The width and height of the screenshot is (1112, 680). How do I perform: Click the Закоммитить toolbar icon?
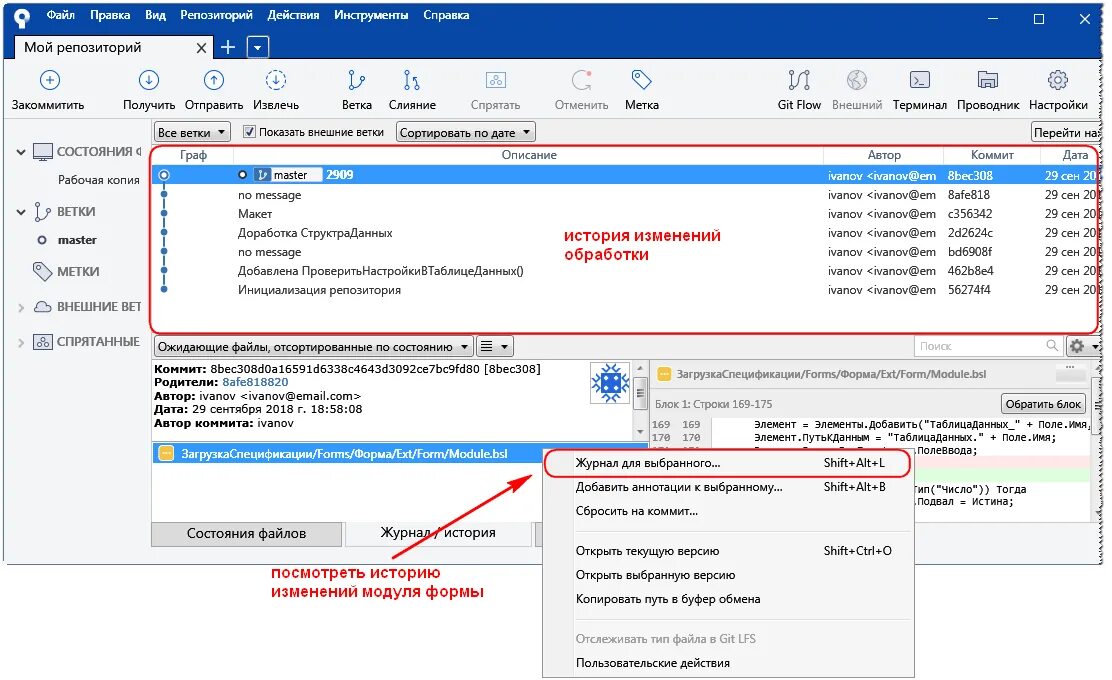click(x=49, y=80)
